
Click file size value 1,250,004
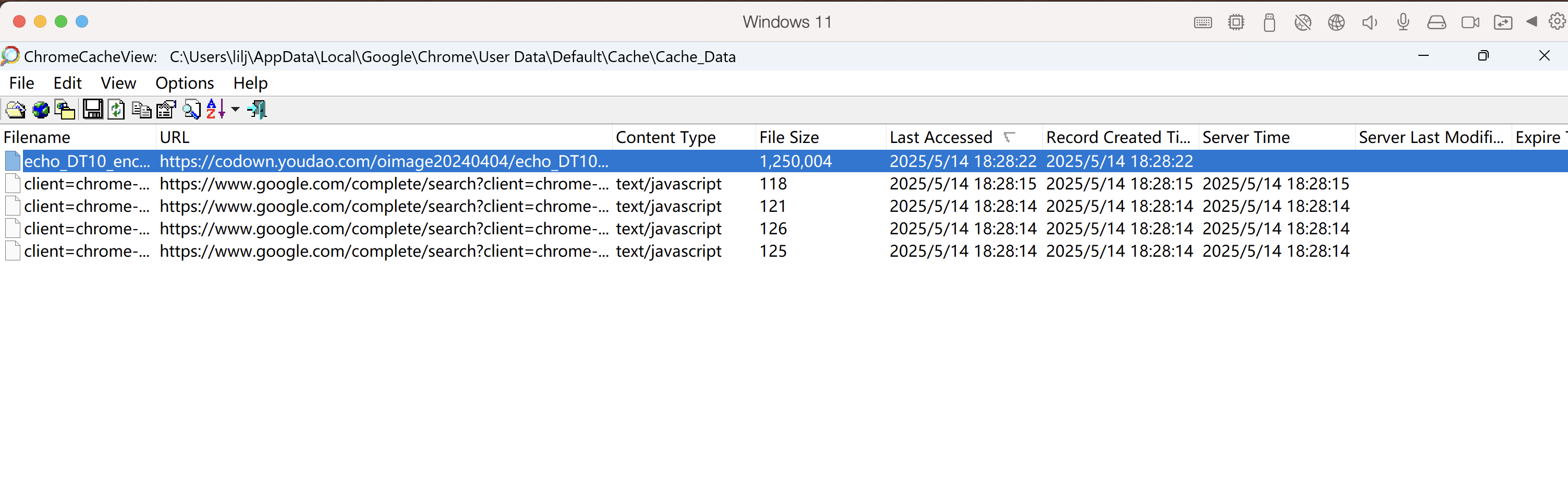[796, 161]
